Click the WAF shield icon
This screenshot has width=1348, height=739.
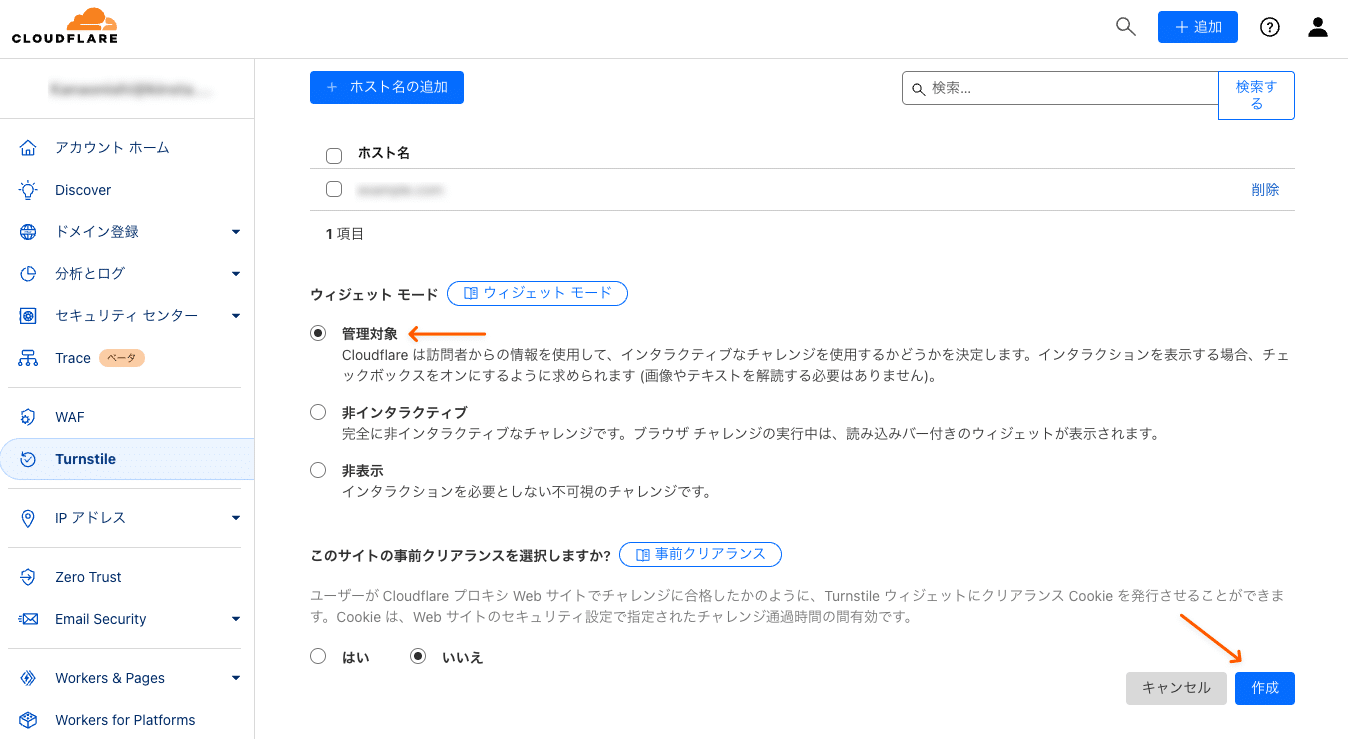point(28,417)
